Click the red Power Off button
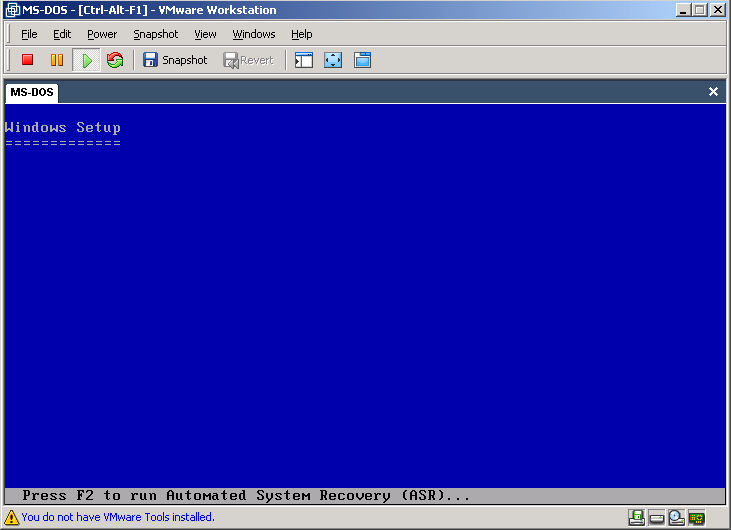731x530 pixels. [28, 60]
